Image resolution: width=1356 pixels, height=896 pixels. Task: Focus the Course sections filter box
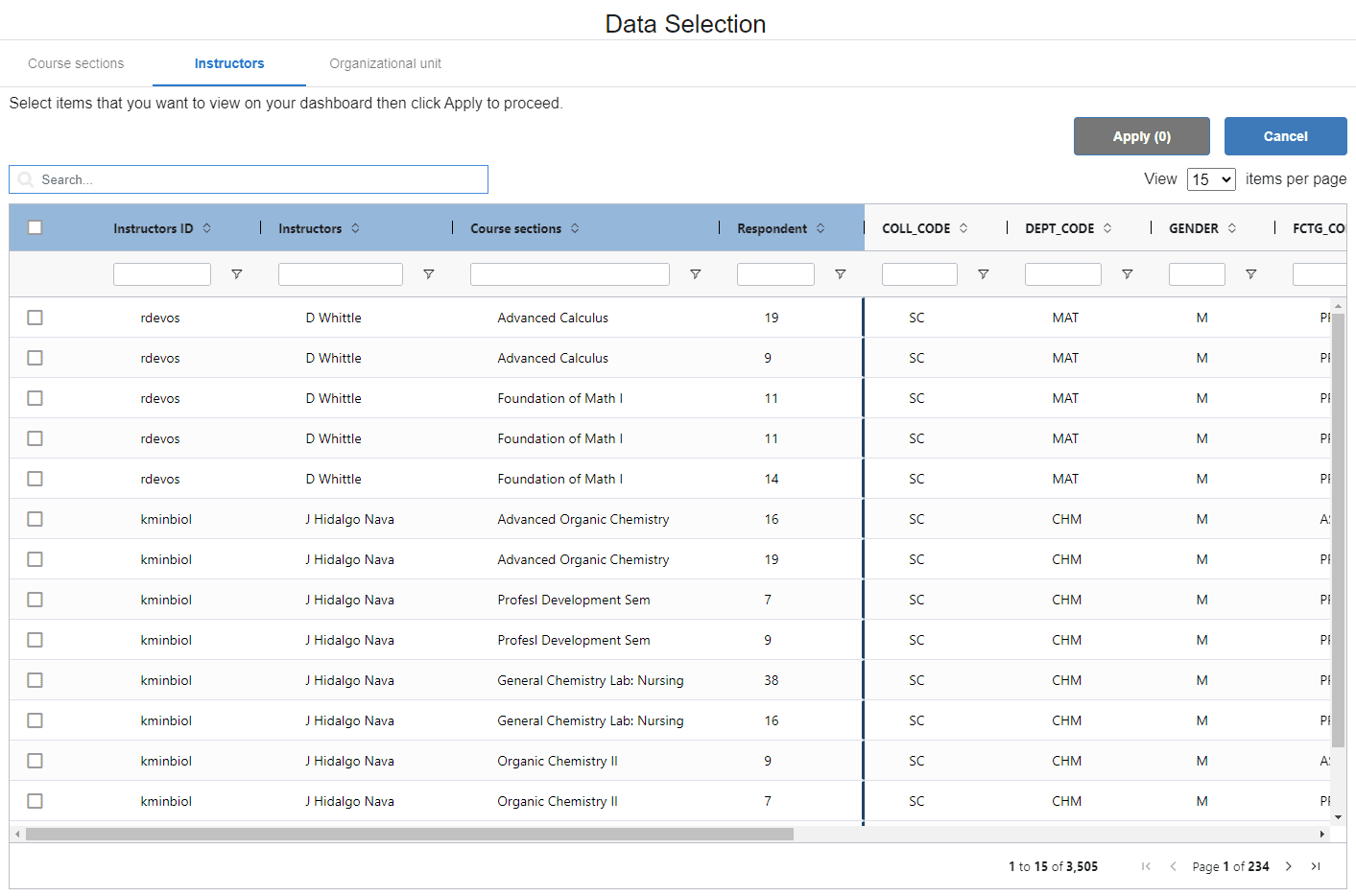coord(570,274)
